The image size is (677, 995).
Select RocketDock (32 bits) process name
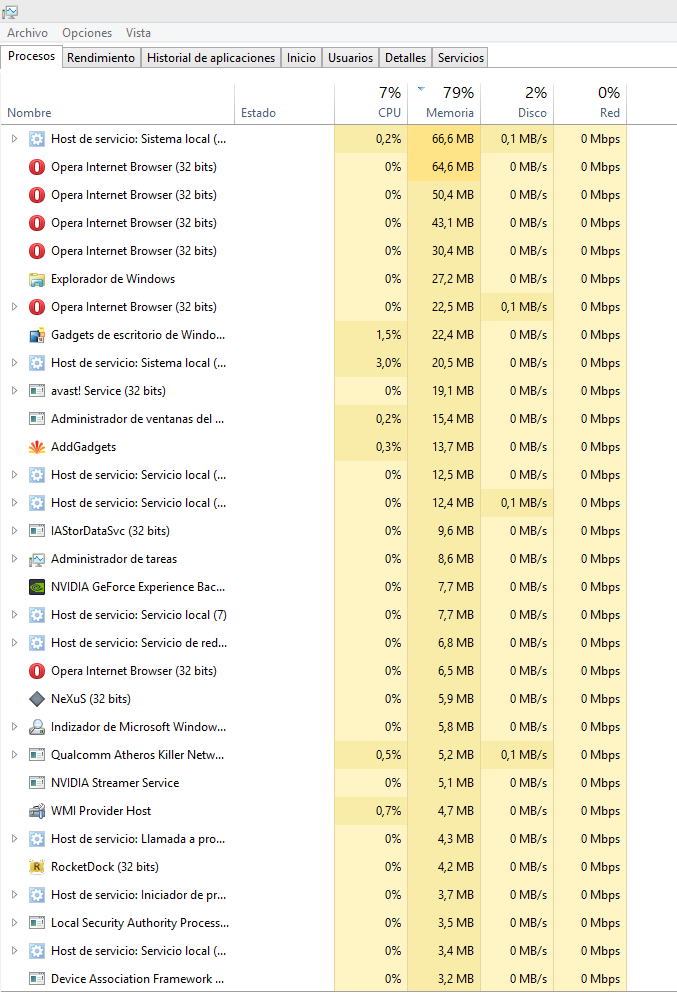pyautogui.click(x=105, y=867)
